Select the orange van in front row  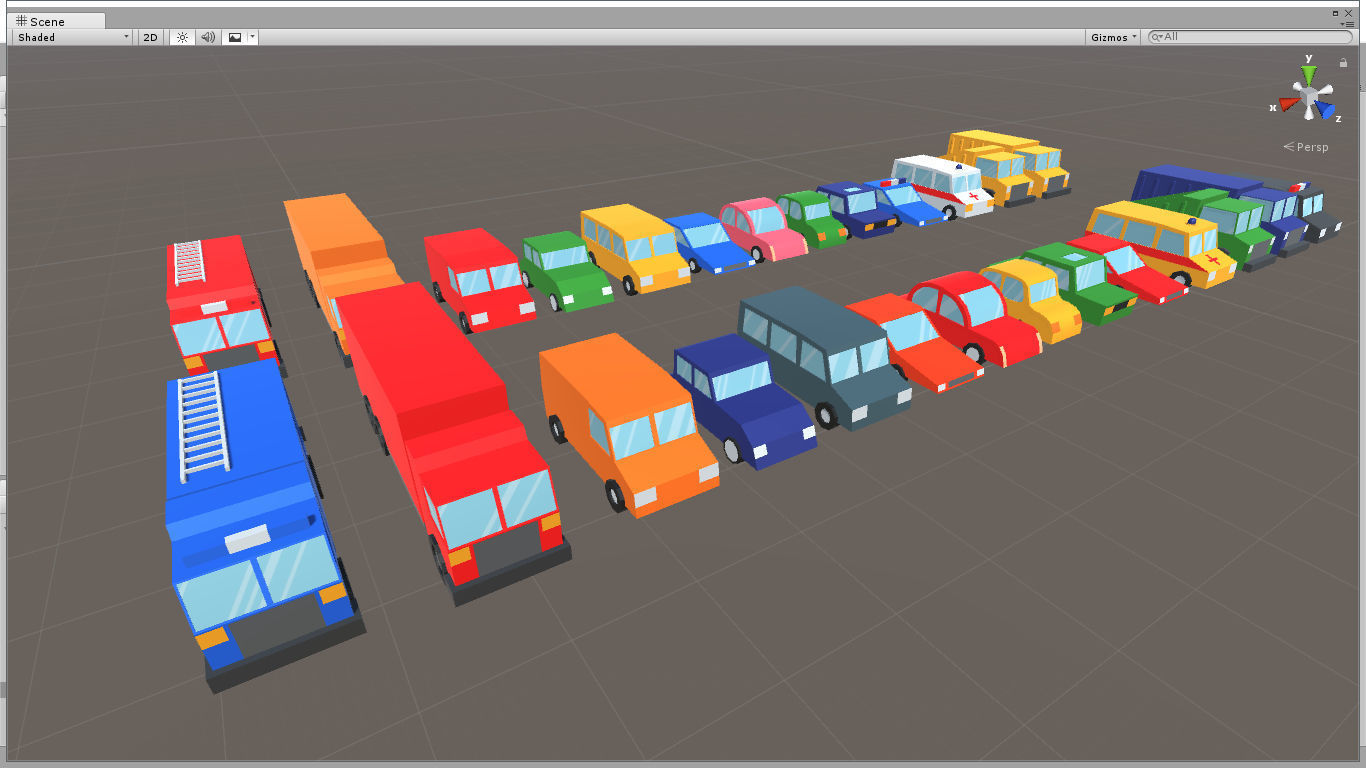pos(626,424)
